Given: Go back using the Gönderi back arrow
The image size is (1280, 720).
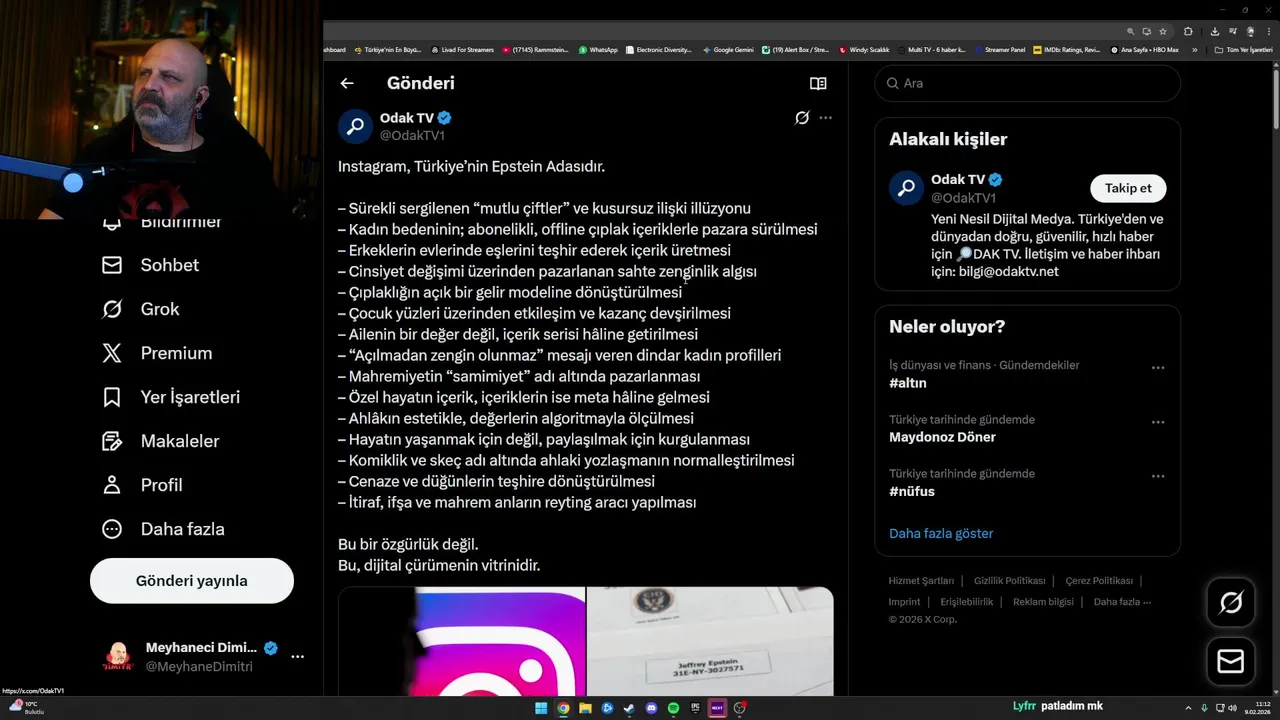Looking at the screenshot, I should point(347,83).
